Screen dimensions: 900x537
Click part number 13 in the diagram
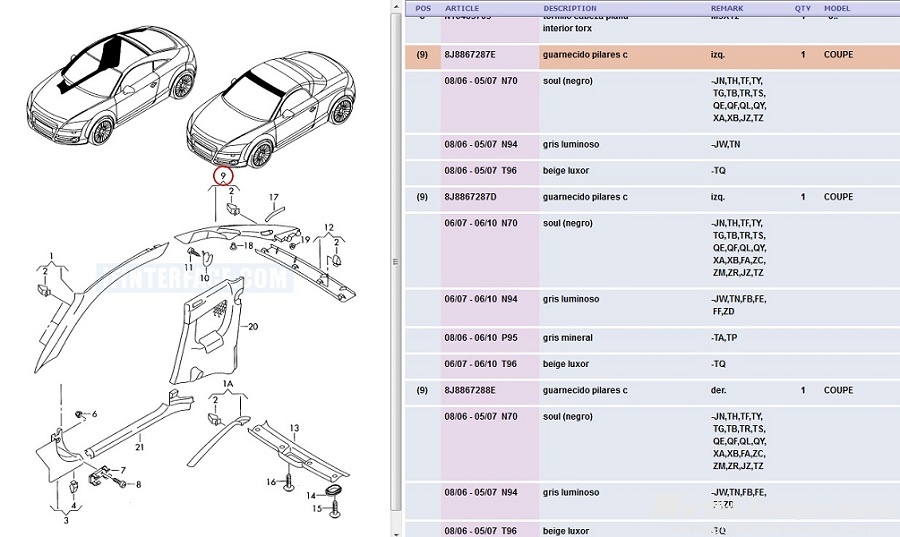pos(294,428)
